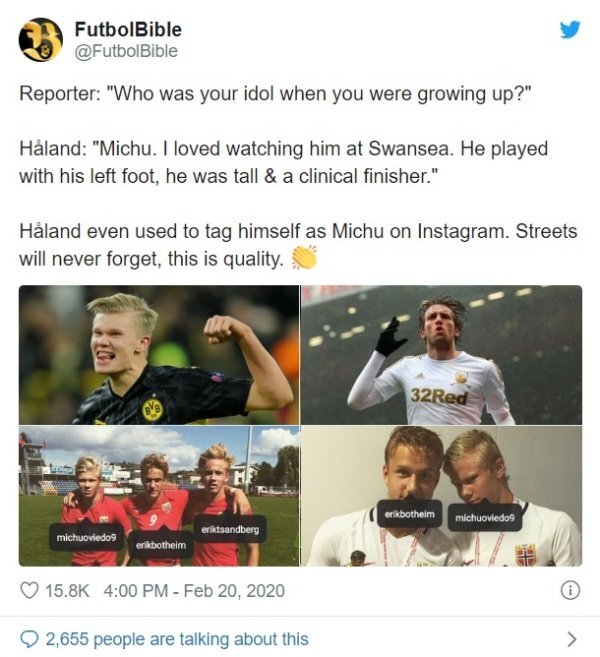Click the reply speech bubble icon
The width and height of the screenshot is (600, 657).
pos(29,639)
